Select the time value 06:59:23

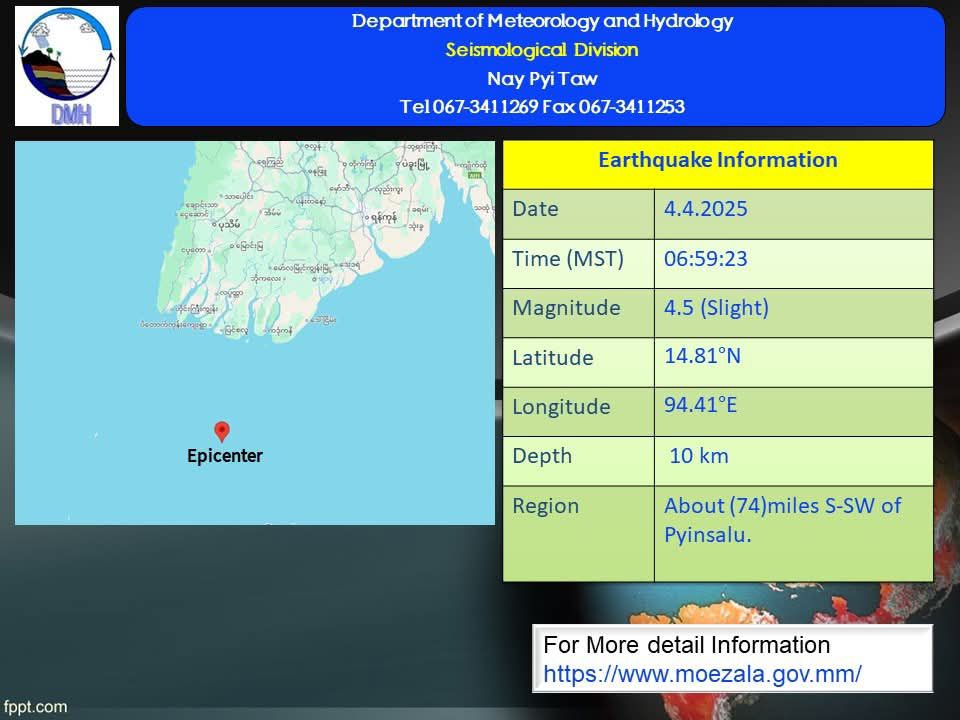coord(706,259)
